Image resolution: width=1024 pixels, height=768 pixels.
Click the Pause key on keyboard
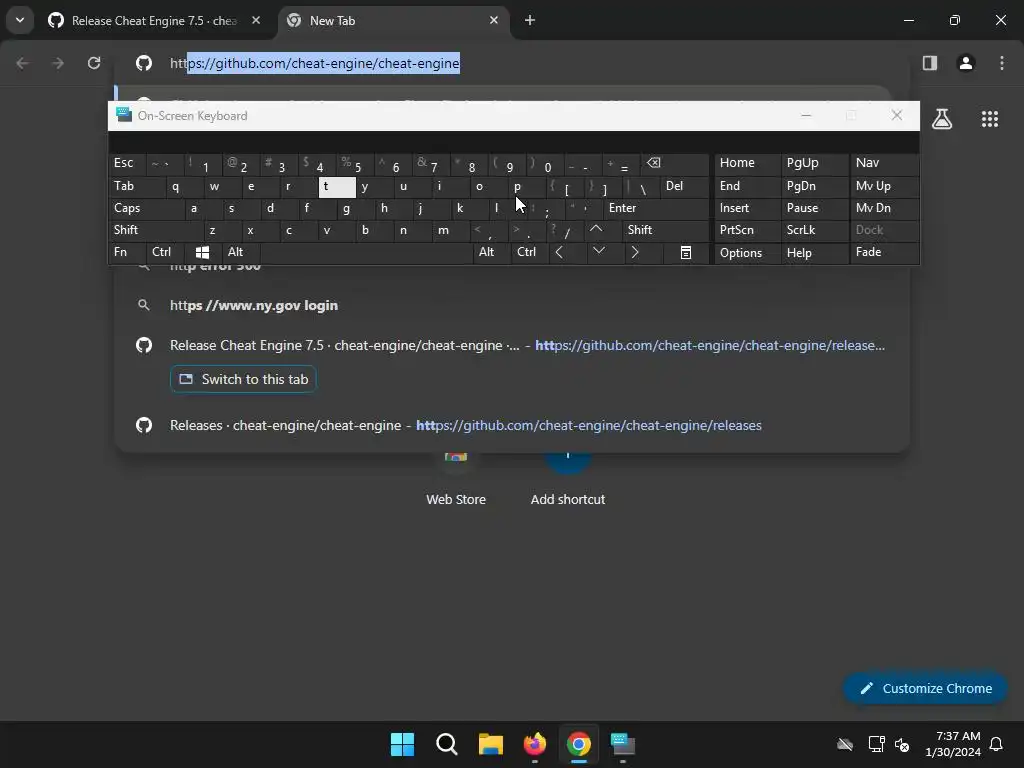[x=814, y=208]
